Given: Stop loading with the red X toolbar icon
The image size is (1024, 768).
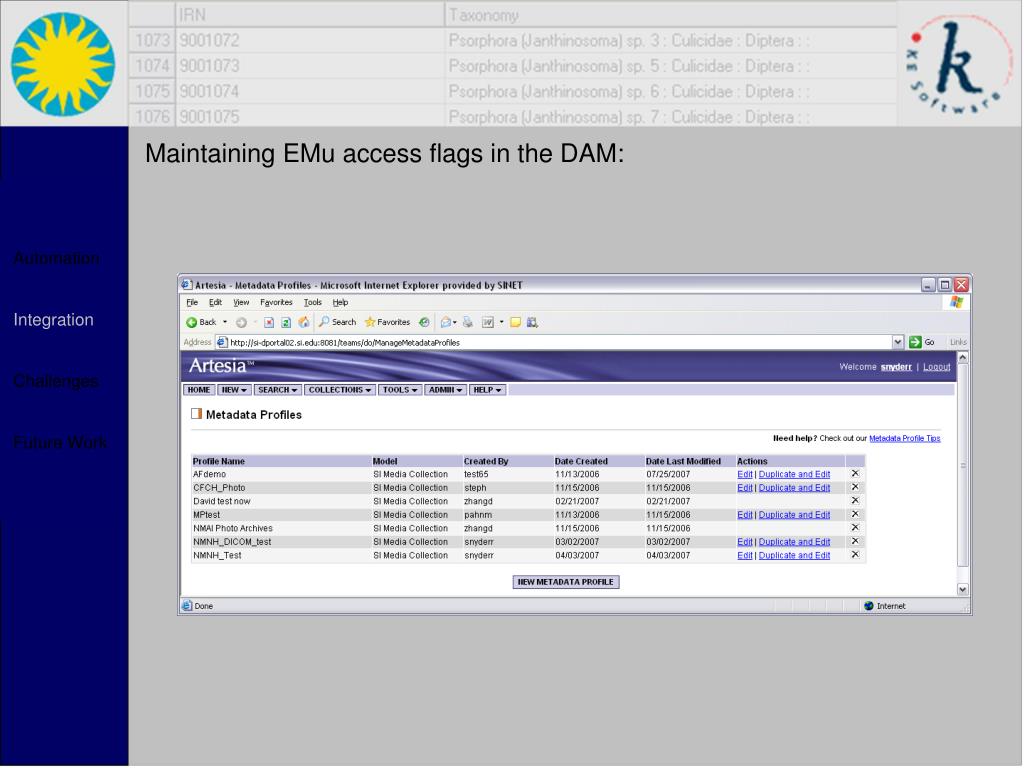Looking at the screenshot, I should (x=269, y=323).
